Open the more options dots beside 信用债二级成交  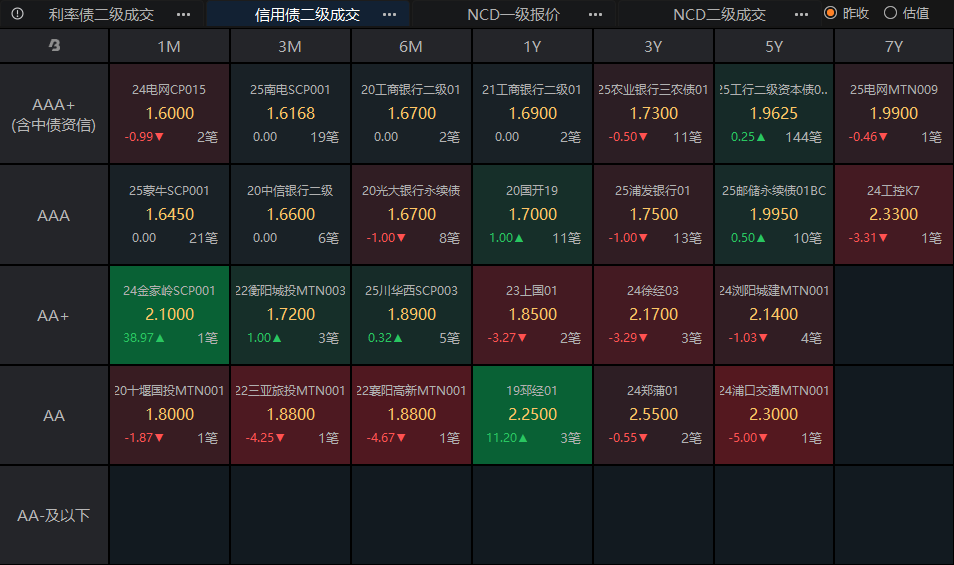pyautogui.click(x=389, y=15)
